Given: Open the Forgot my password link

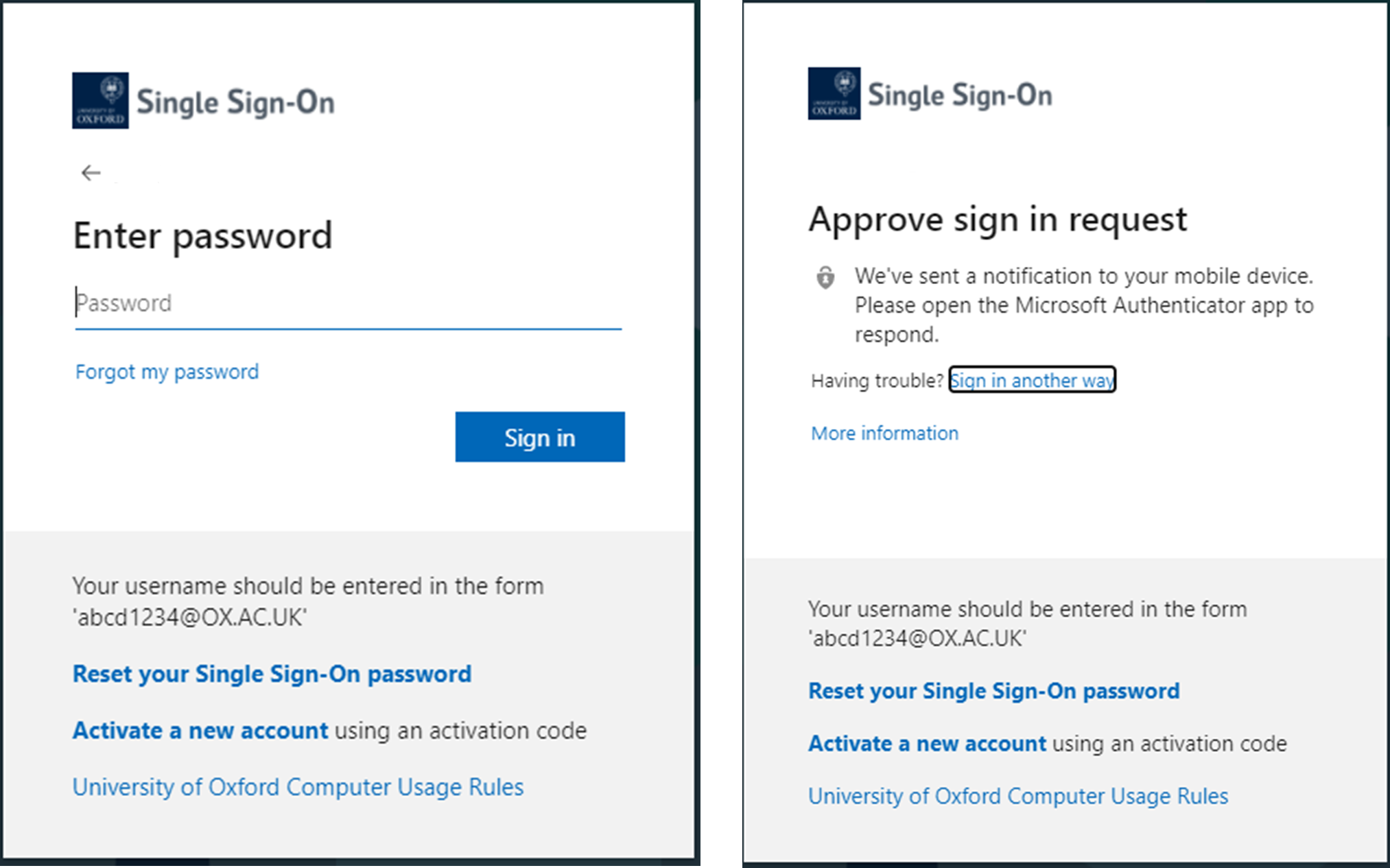Looking at the screenshot, I should click(167, 372).
